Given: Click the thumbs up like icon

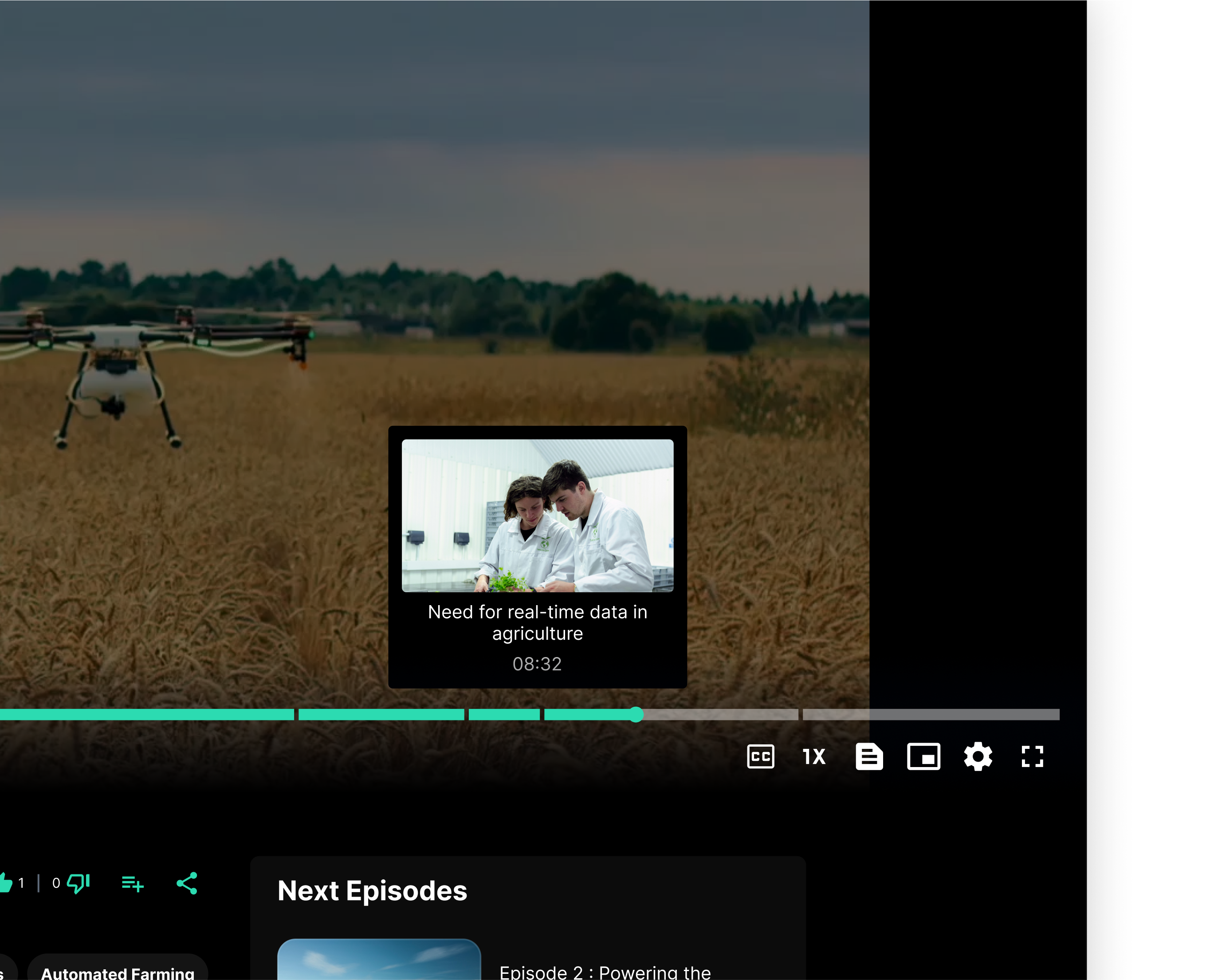Looking at the screenshot, I should [x=6, y=883].
